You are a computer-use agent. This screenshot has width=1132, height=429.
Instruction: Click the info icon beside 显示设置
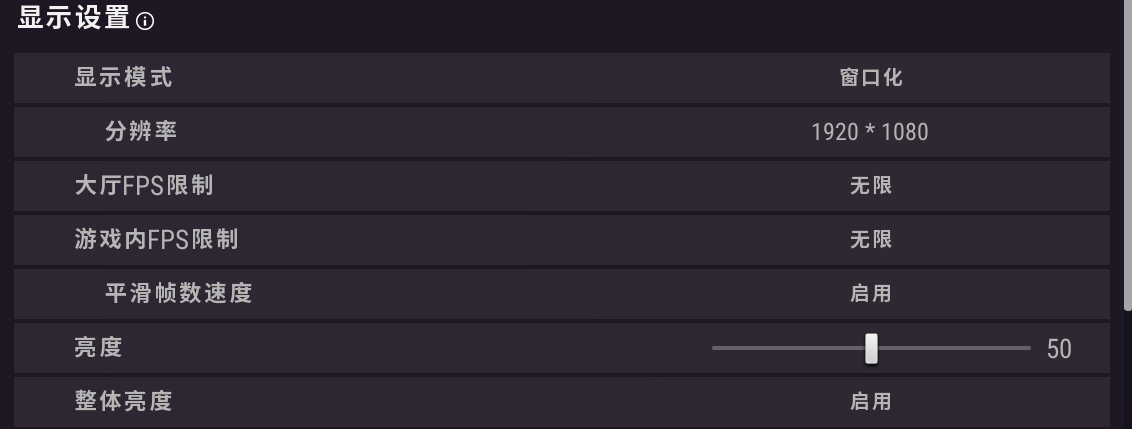145,20
